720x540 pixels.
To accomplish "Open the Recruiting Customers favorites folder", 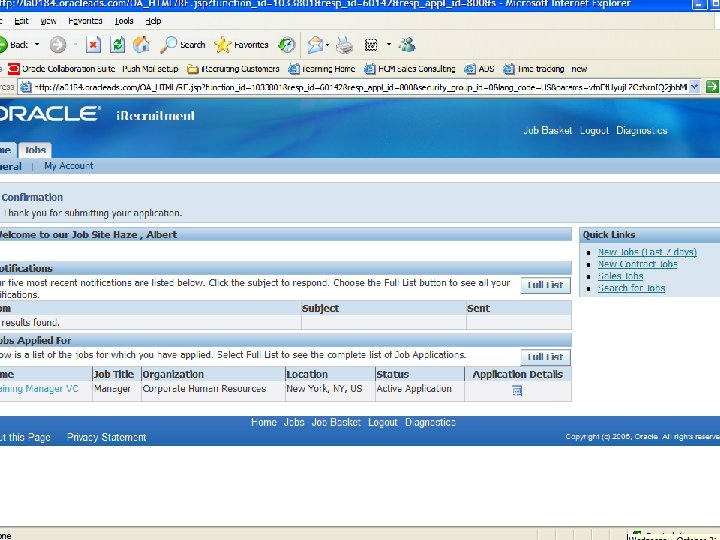I will [x=234, y=69].
